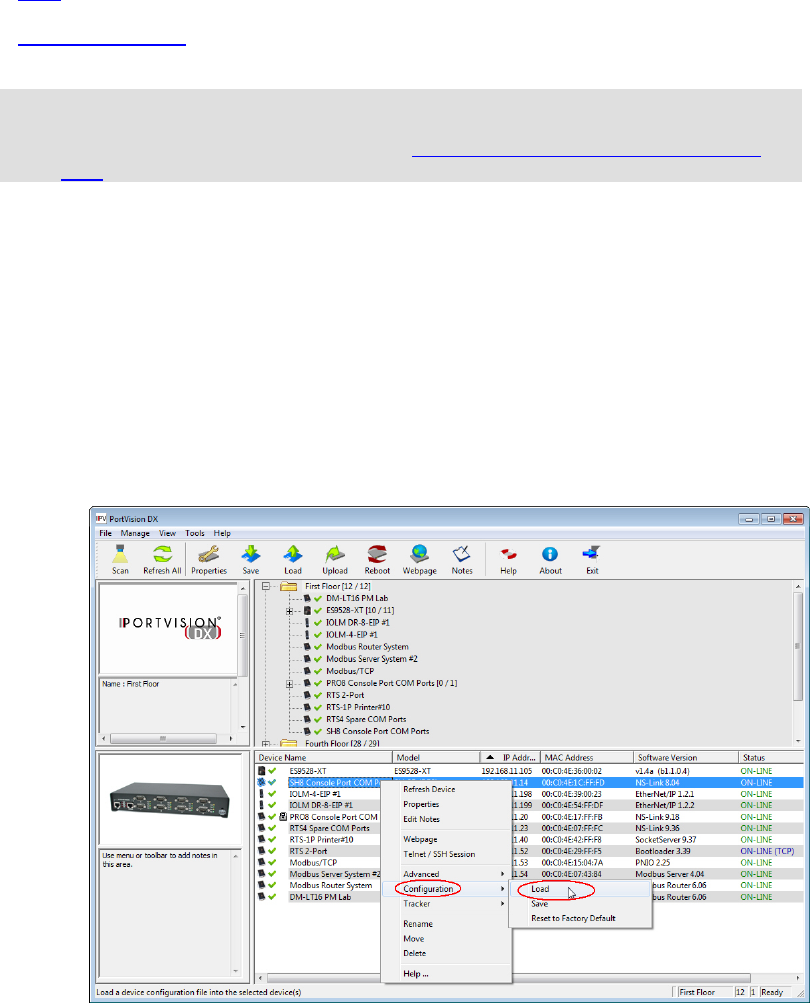Expand the Advanced submenu arrow
810x1003 pixels.
click(503, 874)
